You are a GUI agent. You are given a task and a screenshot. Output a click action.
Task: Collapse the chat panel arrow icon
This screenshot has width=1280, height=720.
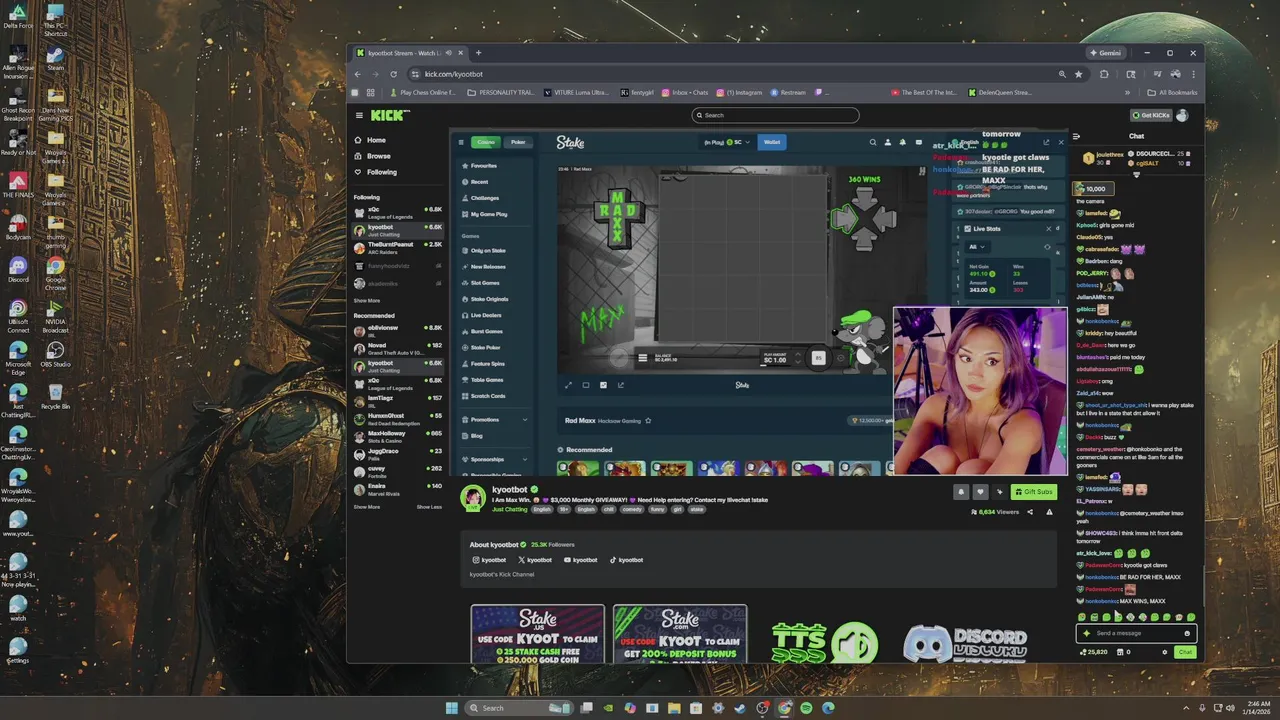coord(1076,136)
